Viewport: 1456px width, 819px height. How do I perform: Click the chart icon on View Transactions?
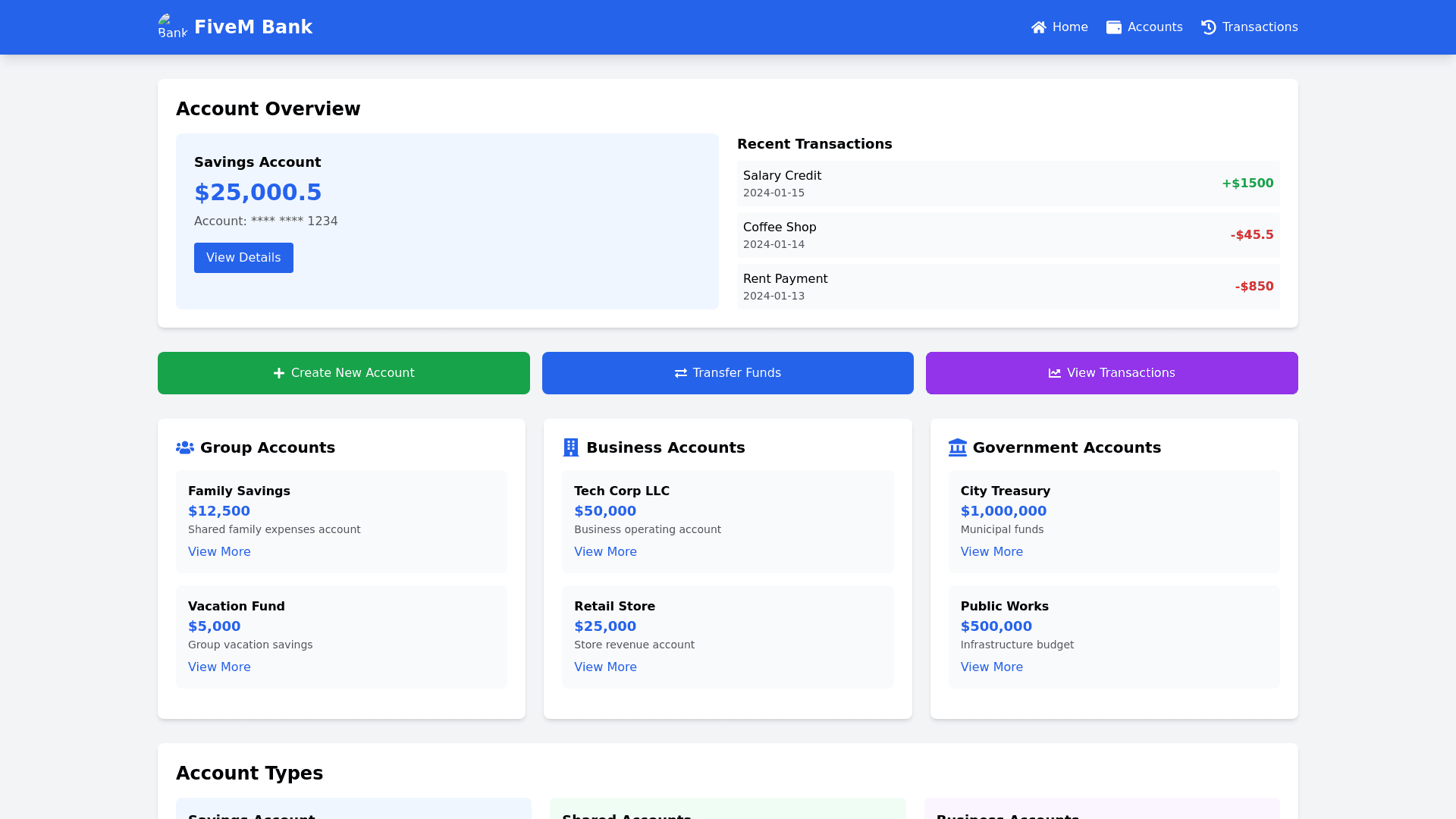coord(1054,373)
